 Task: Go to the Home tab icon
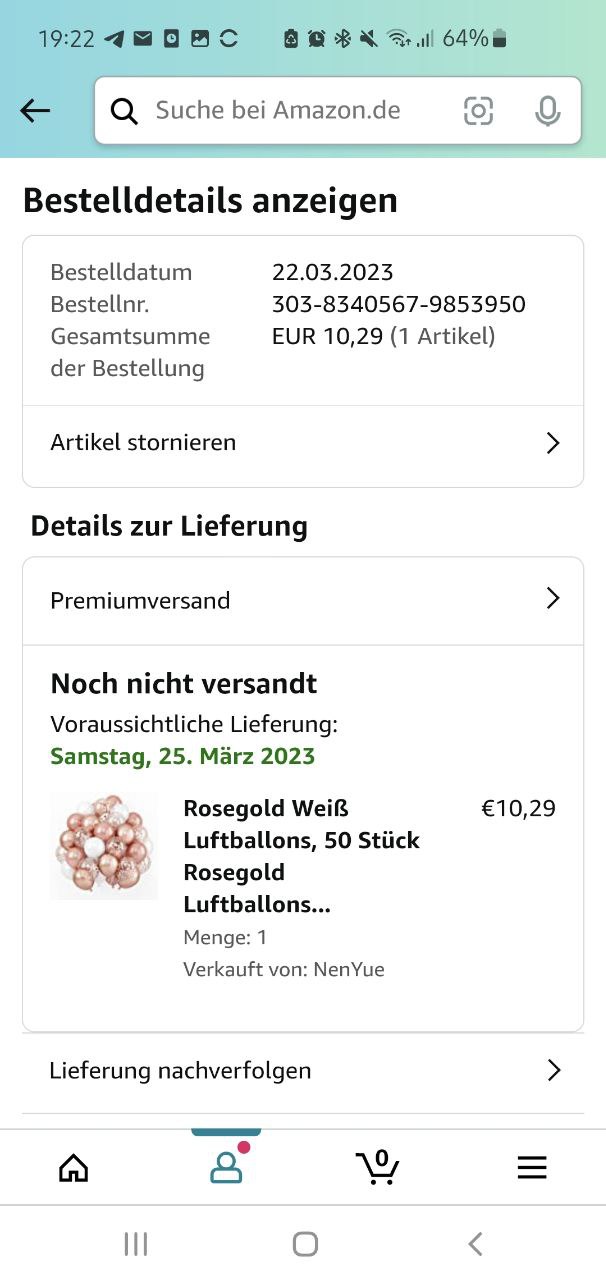74,1167
